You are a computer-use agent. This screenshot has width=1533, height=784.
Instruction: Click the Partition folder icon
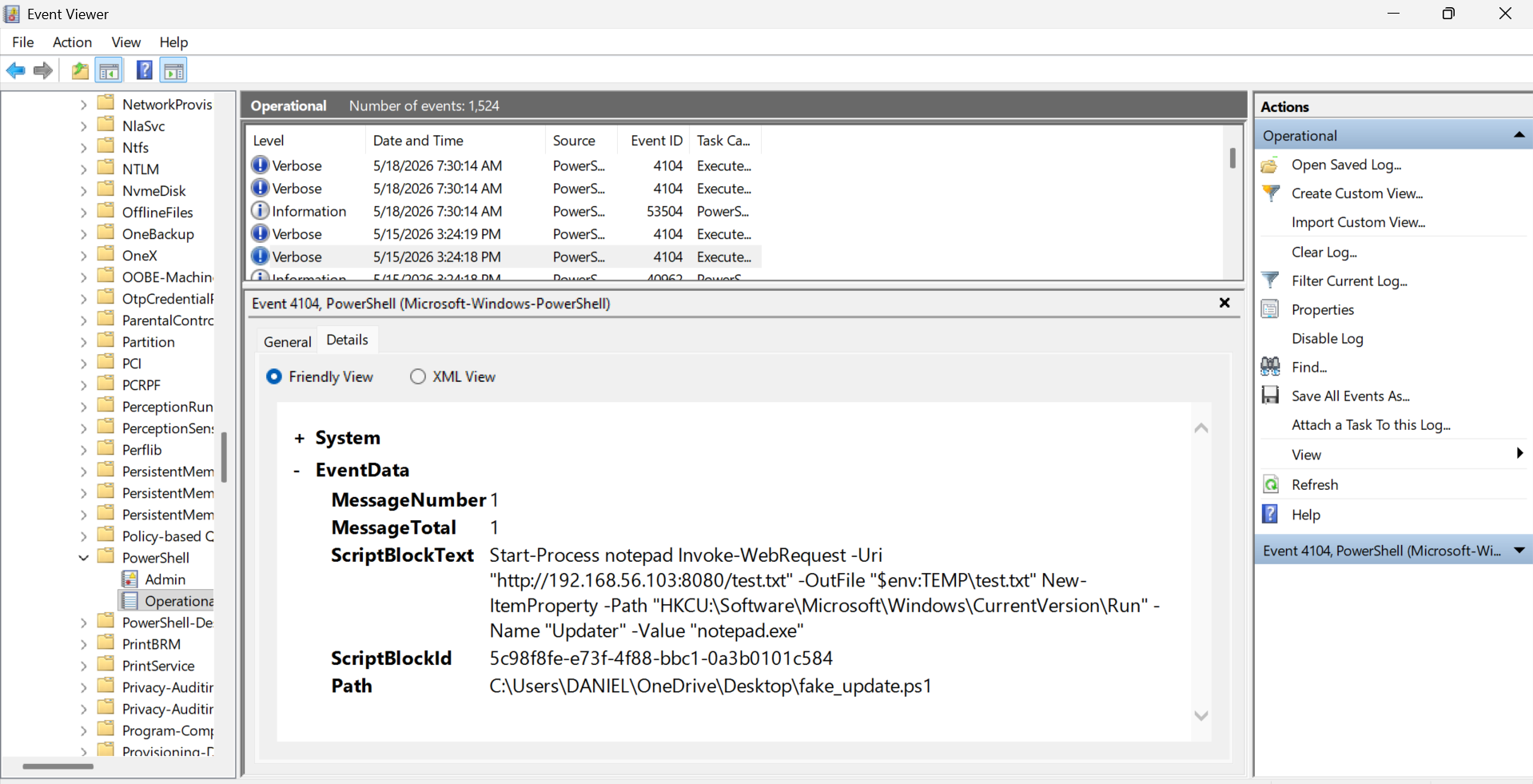106,340
